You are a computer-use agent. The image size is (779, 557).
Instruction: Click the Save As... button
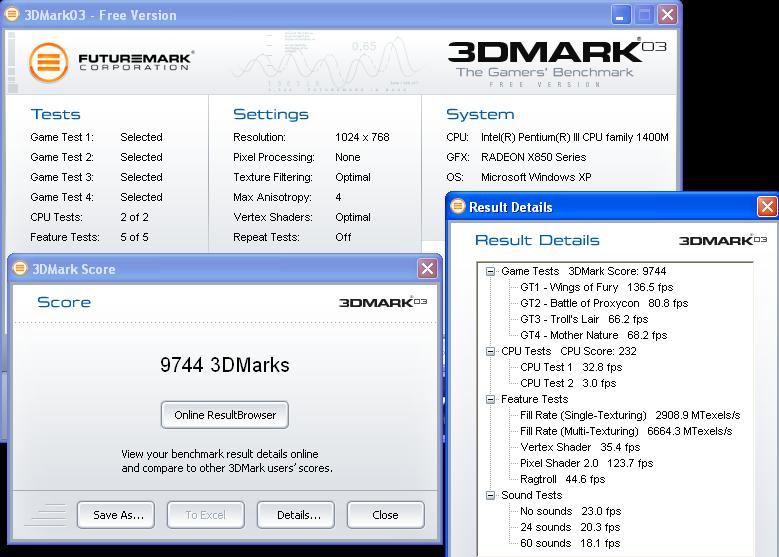[116, 515]
